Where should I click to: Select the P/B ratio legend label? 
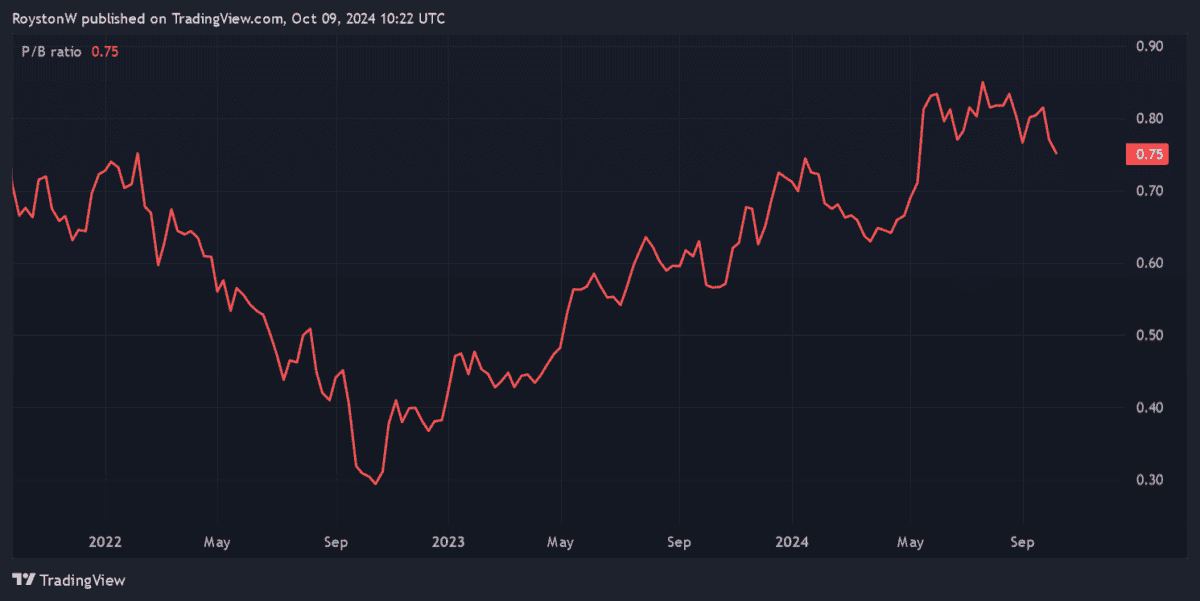pos(53,52)
